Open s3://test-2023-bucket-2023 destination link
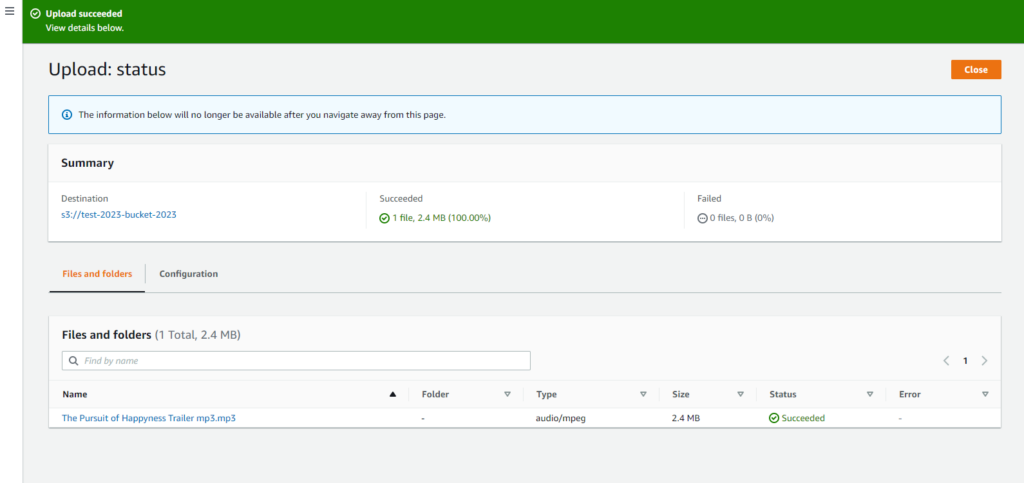The image size is (1024, 483). 119,214
